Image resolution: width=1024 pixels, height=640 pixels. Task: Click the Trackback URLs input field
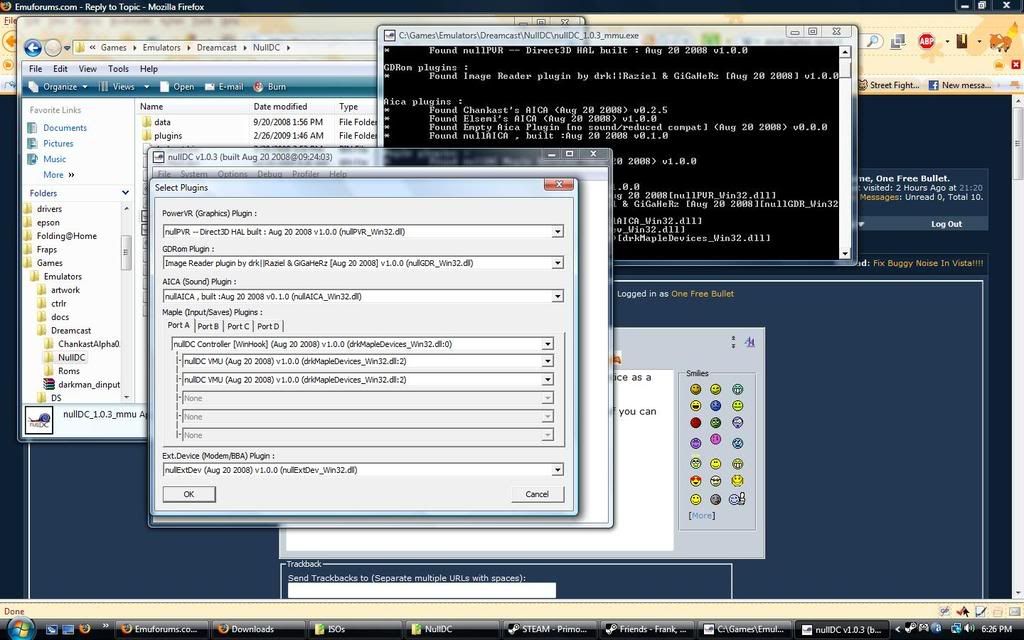(x=421, y=590)
